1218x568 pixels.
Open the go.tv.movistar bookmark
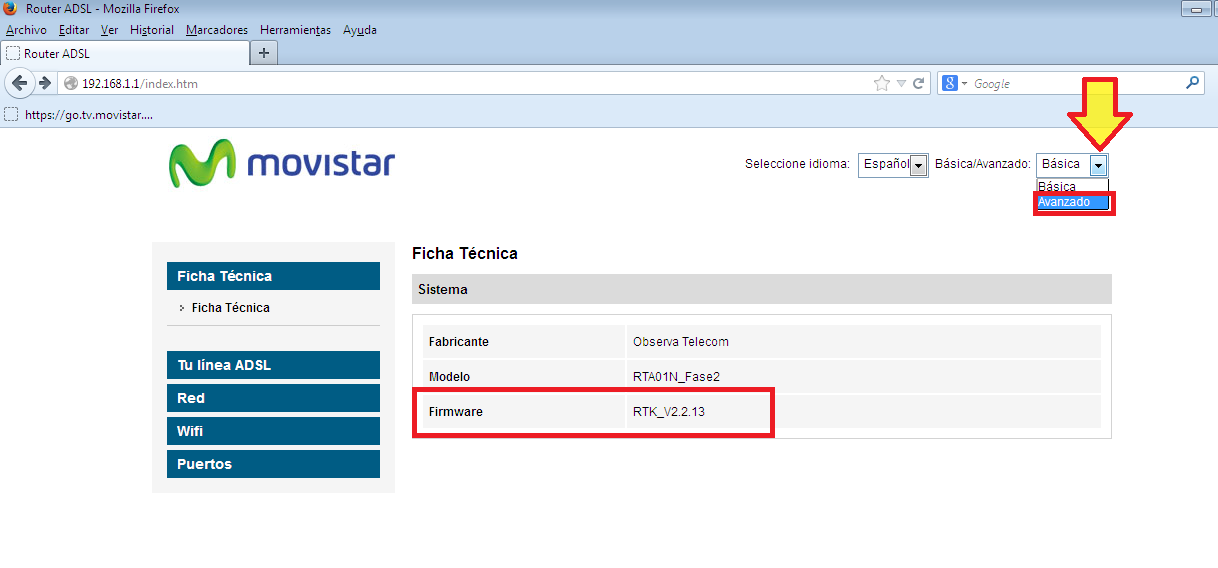click(x=79, y=115)
